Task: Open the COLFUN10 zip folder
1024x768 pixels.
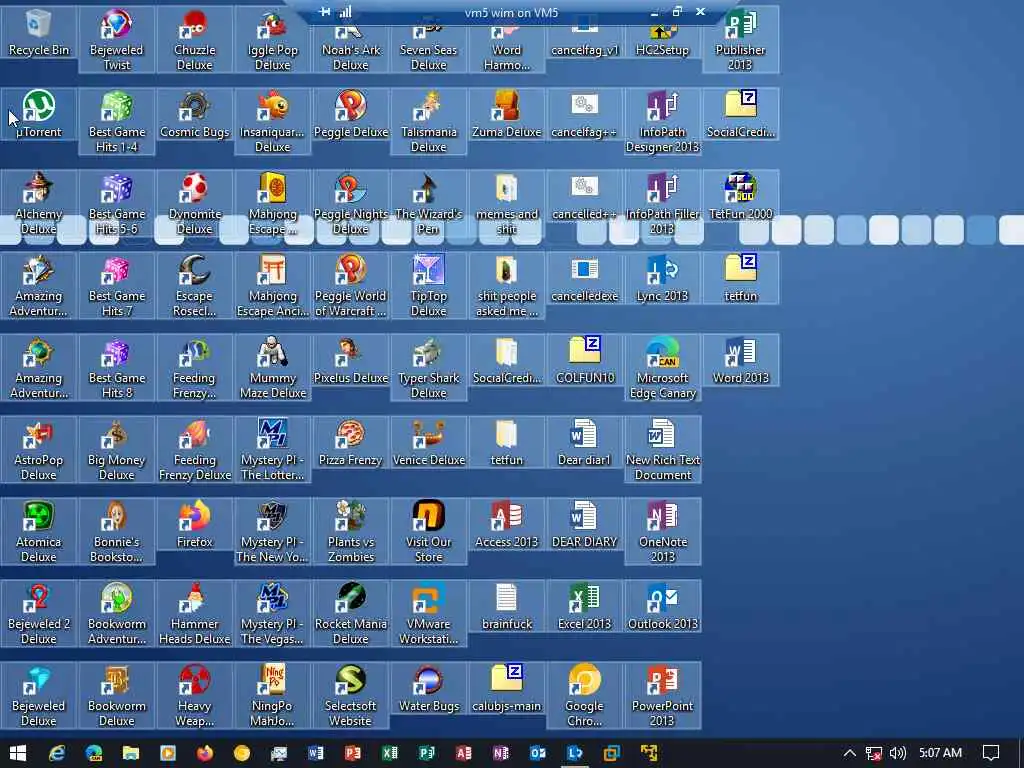Action: pos(584,360)
